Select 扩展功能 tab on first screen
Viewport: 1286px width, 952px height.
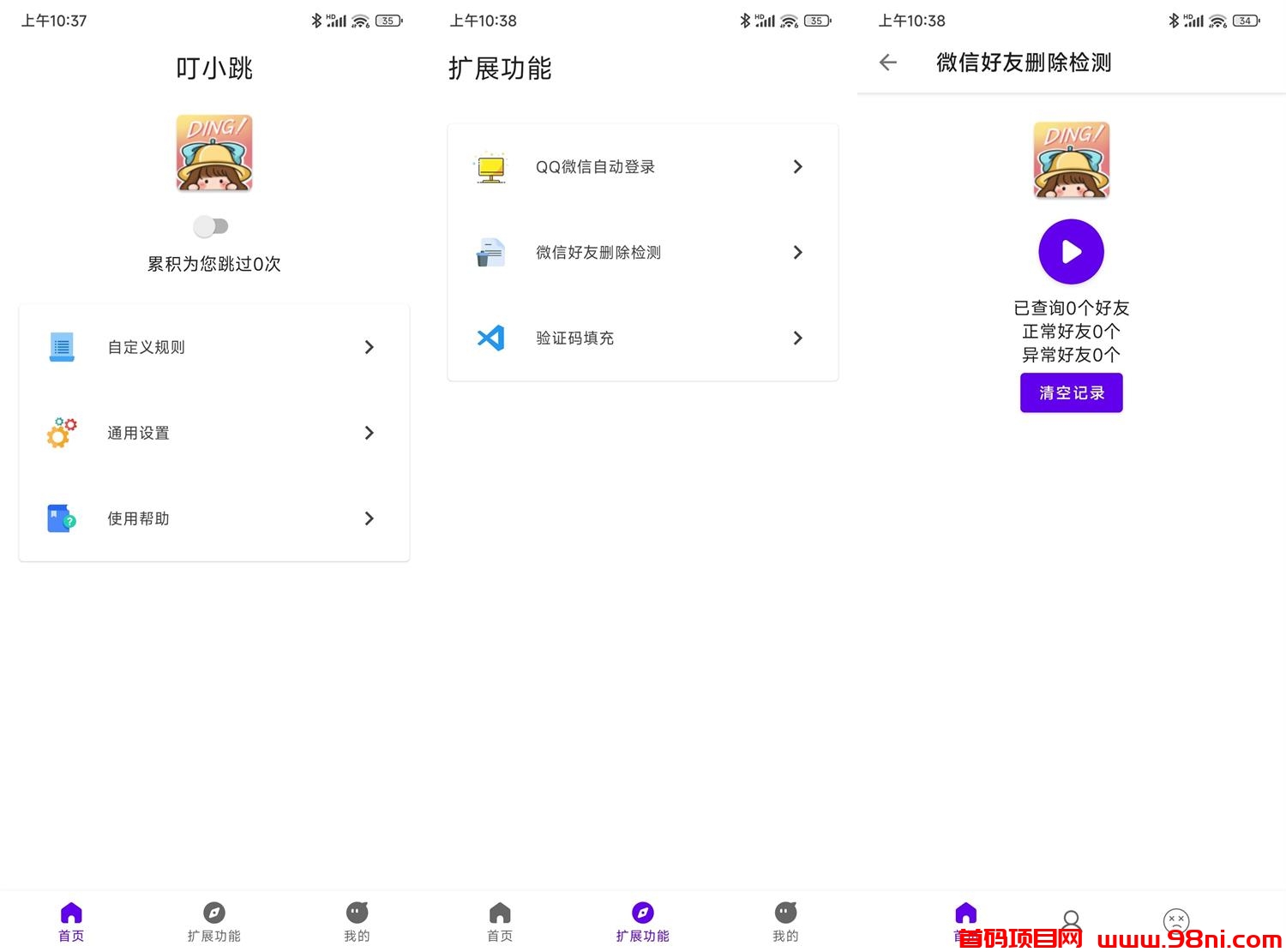[x=214, y=922]
